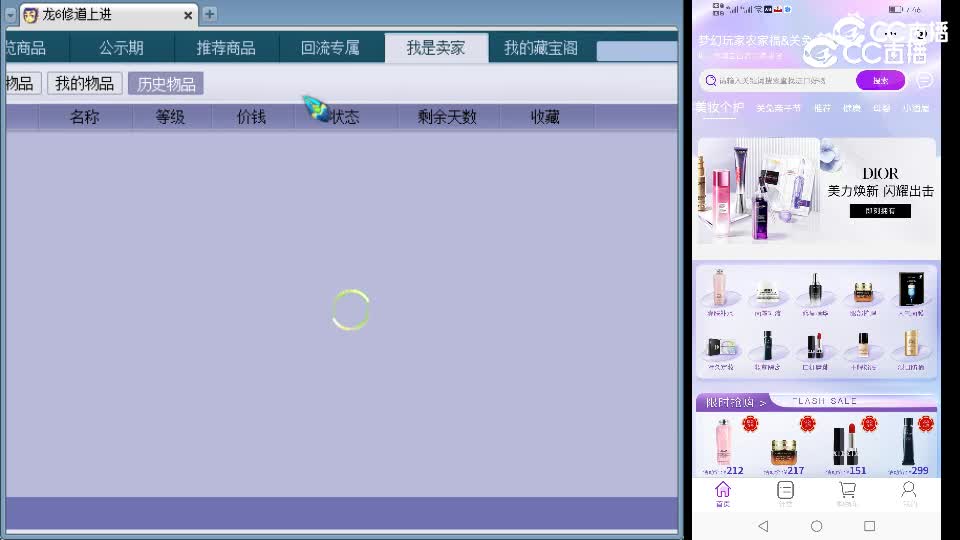Click the 历史物品 sub-tab button
The height and width of the screenshot is (540, 960).
[166, 84]
